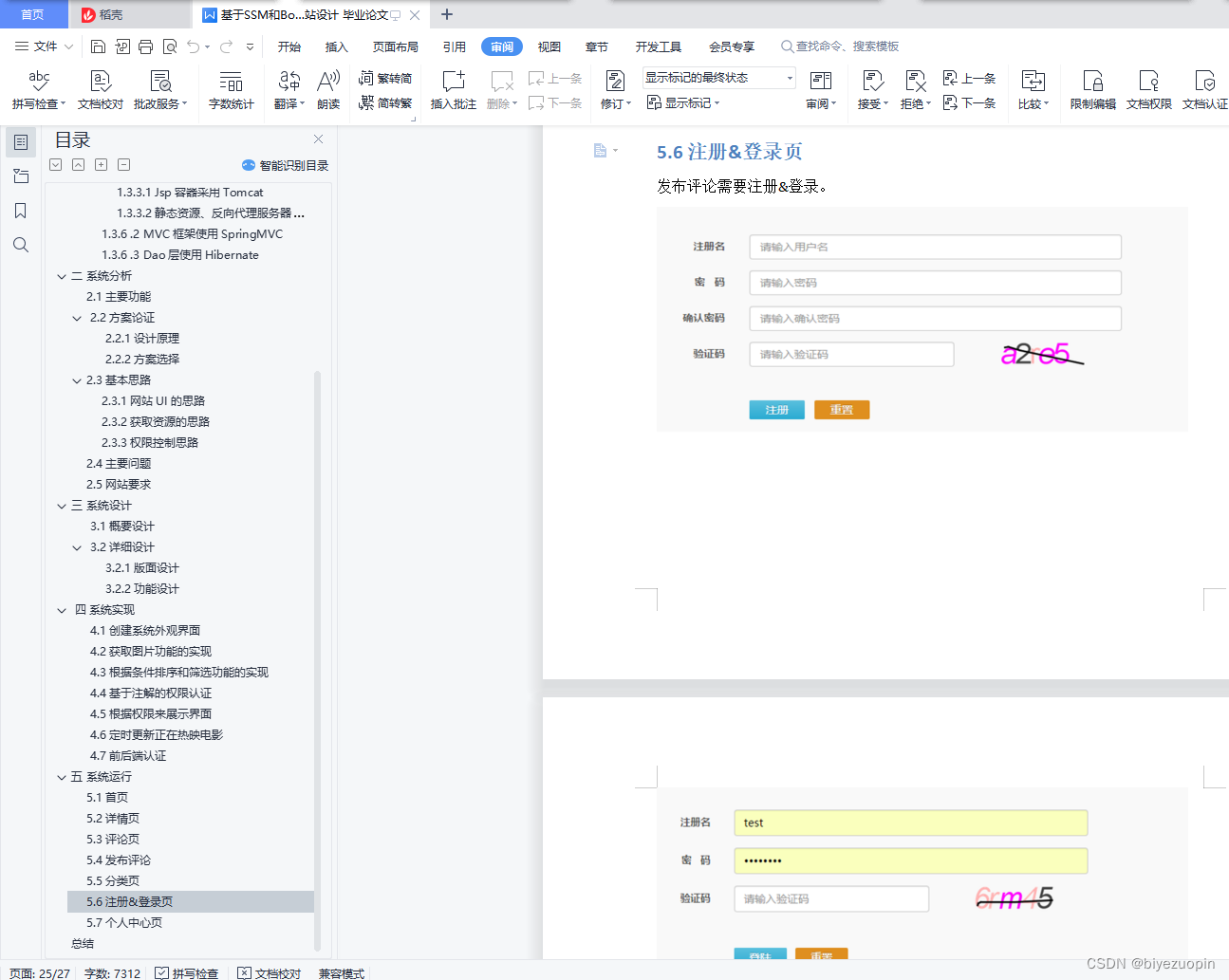This screenshot has height=980, width=1229.
Task: Collapse the 五 系统运行 tree node
Action: [x=62, y=777]
